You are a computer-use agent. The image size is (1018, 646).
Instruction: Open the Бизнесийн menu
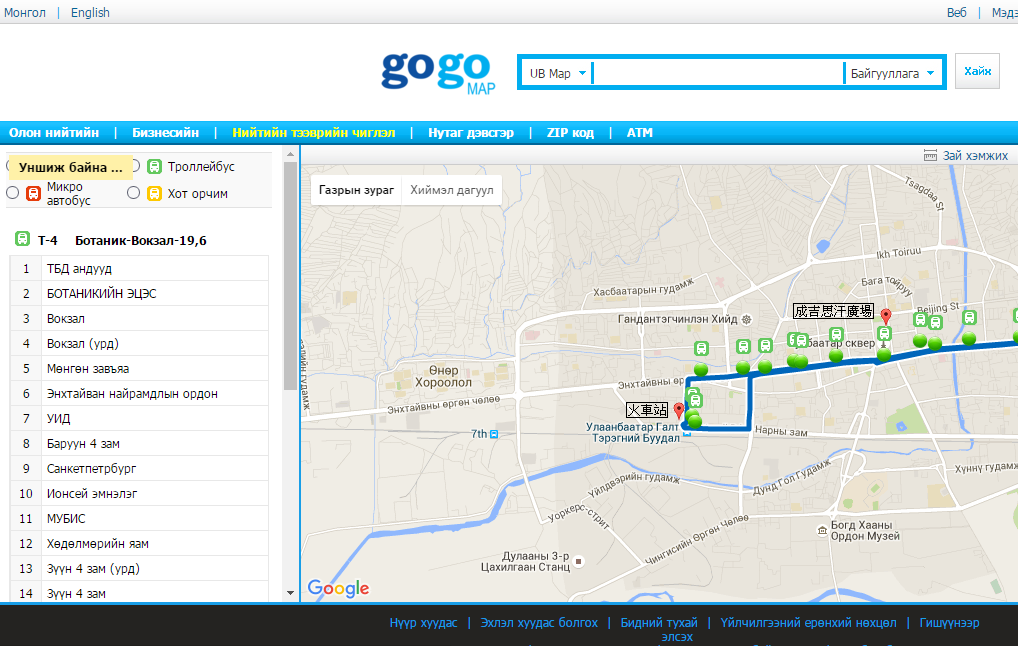coord(166,132)
